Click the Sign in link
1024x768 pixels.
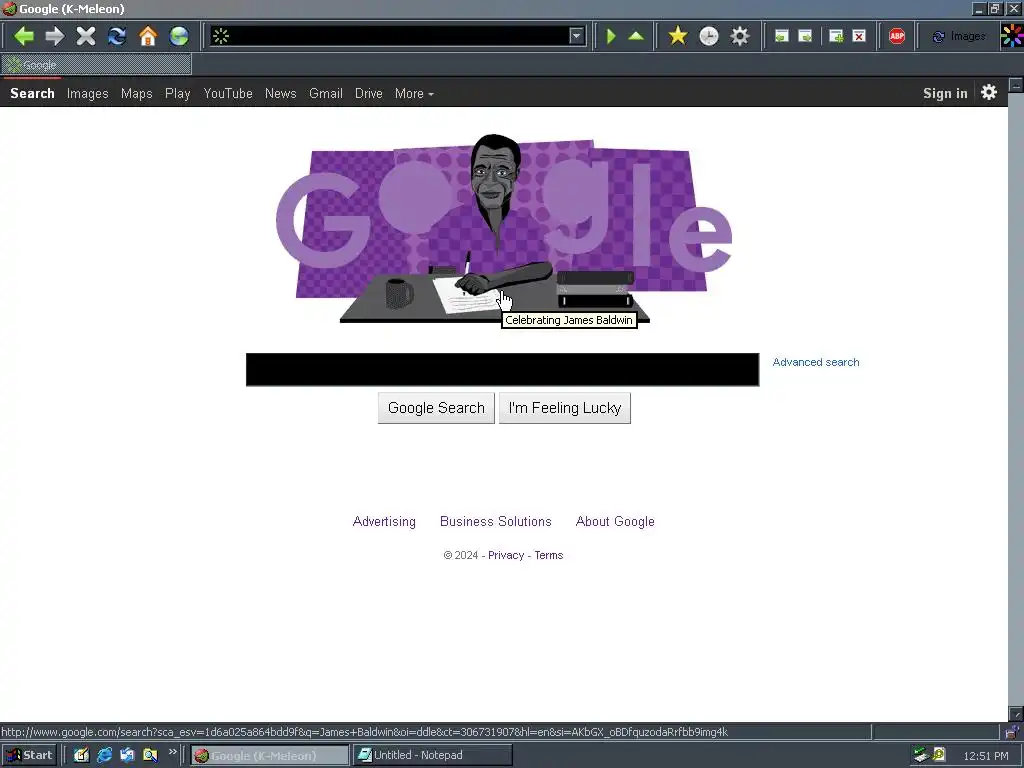point(945,93)
